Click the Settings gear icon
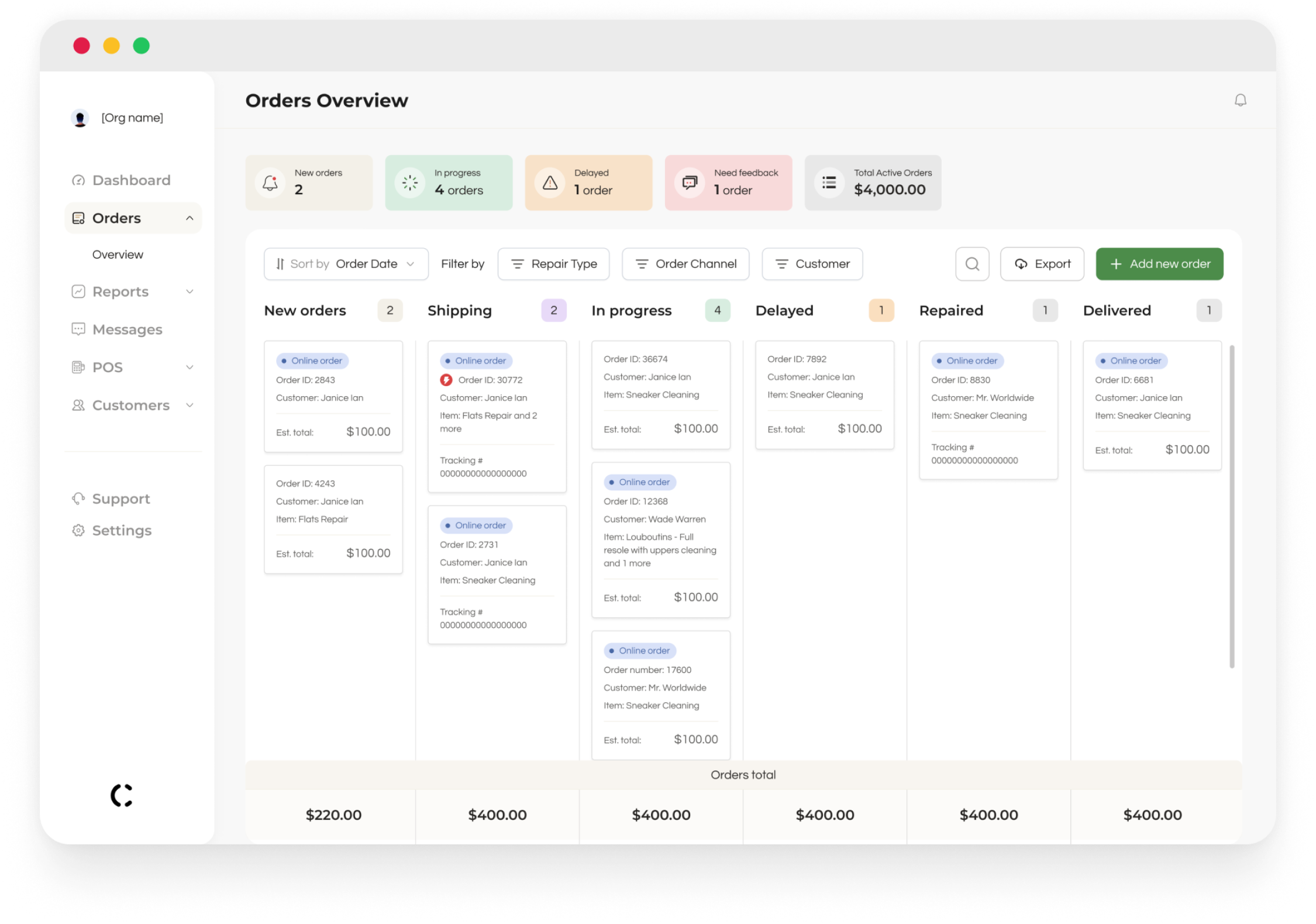Image resolution: width=1316 pixels, height=924 pixels. coord(78,530)
